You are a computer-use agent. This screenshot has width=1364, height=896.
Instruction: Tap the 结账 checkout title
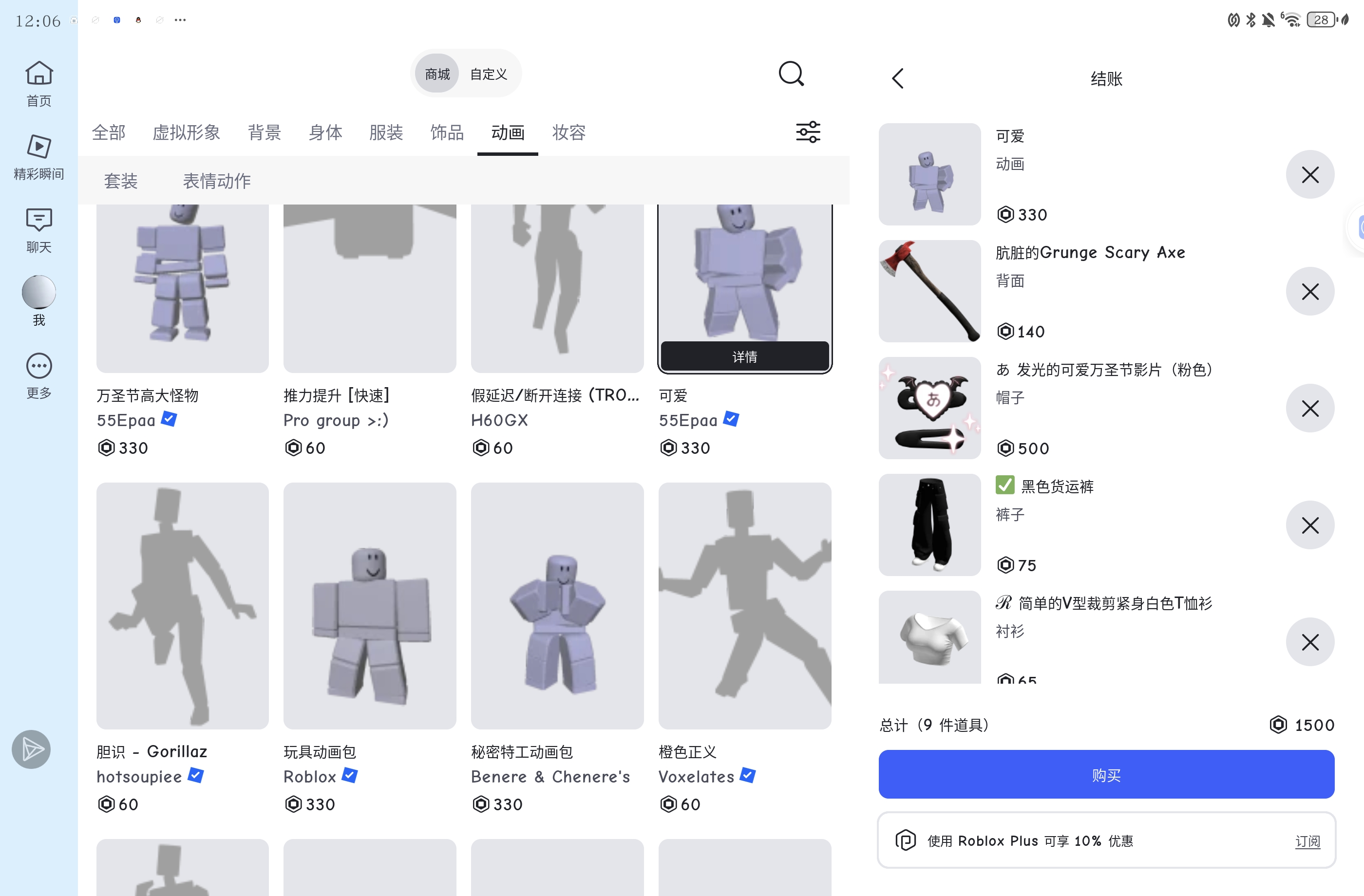1106,78
